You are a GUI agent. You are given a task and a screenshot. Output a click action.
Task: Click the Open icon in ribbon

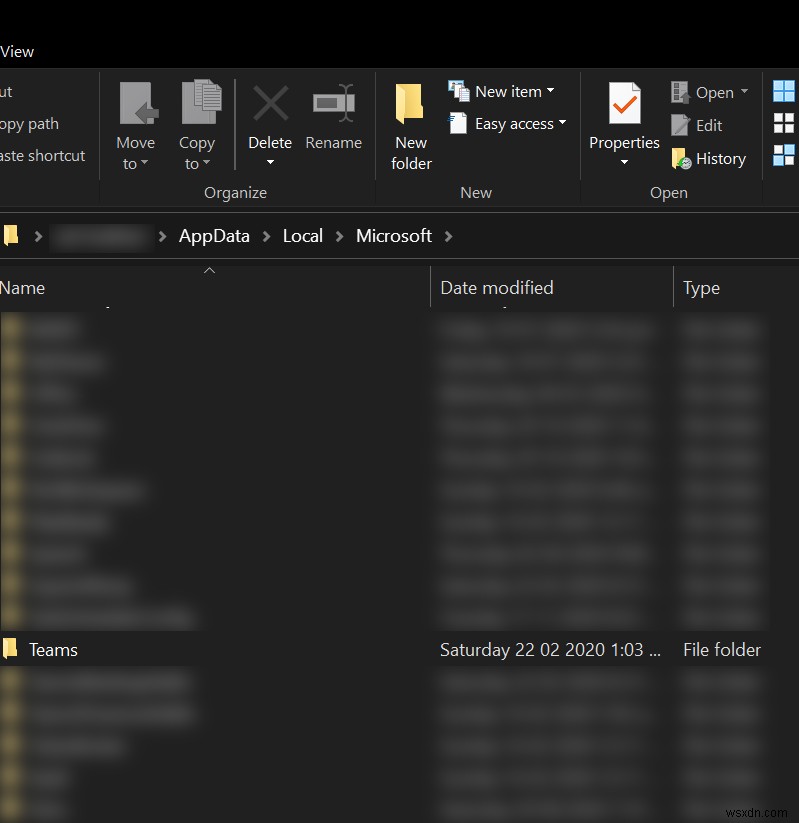[680, 92]
